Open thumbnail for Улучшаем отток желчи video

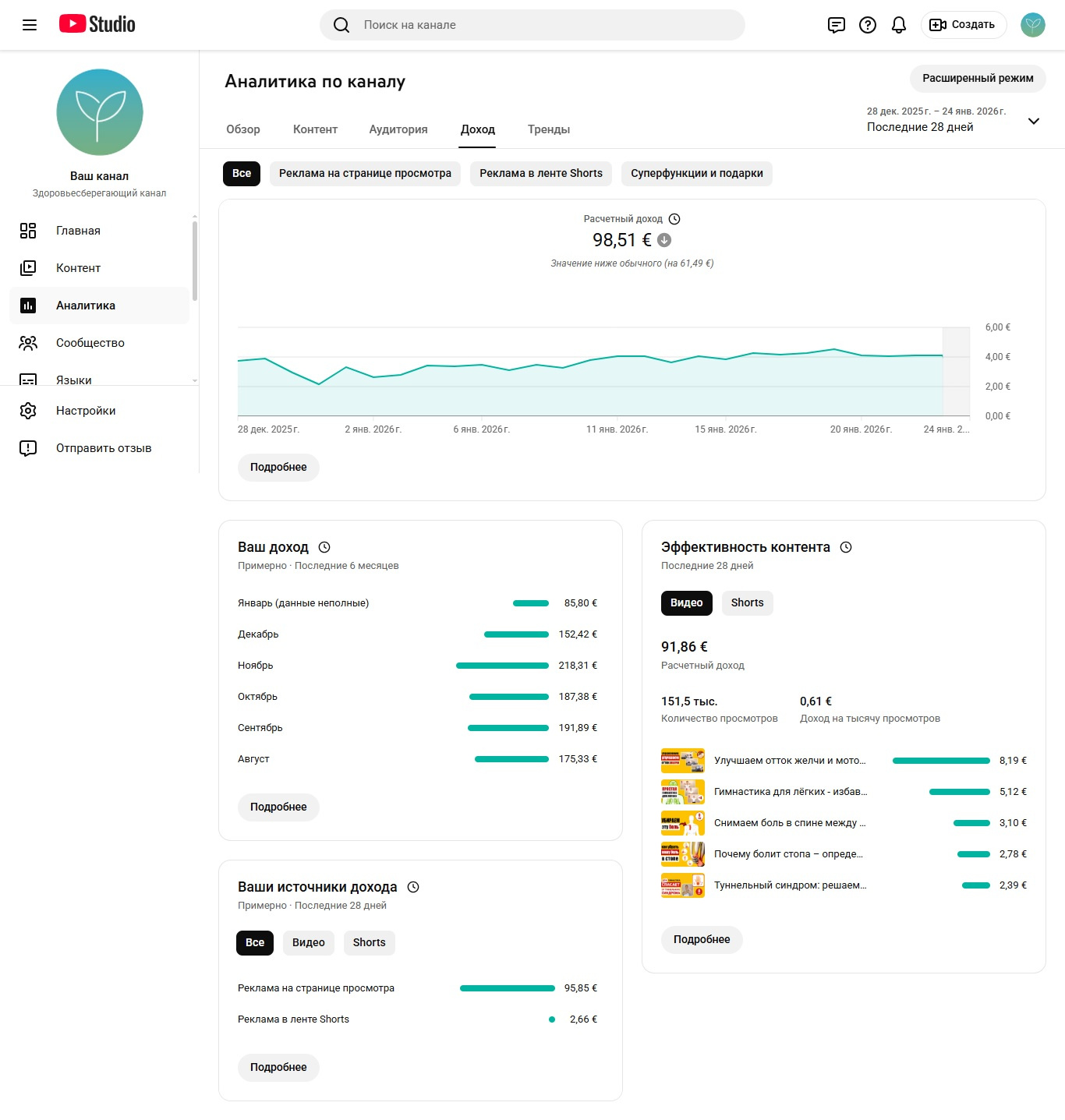[x=683, y=761]
